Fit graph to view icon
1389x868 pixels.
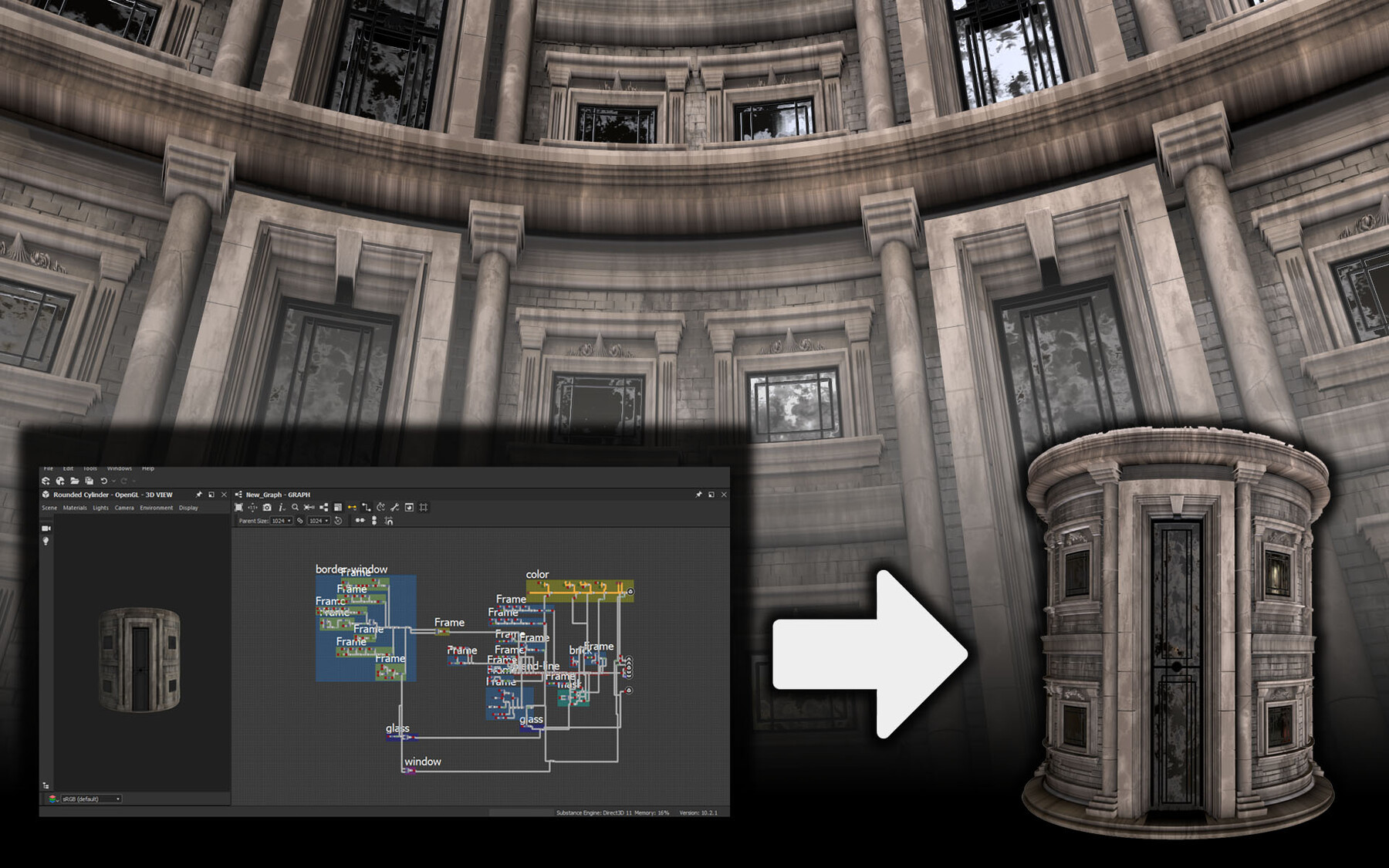click(238, 507)
